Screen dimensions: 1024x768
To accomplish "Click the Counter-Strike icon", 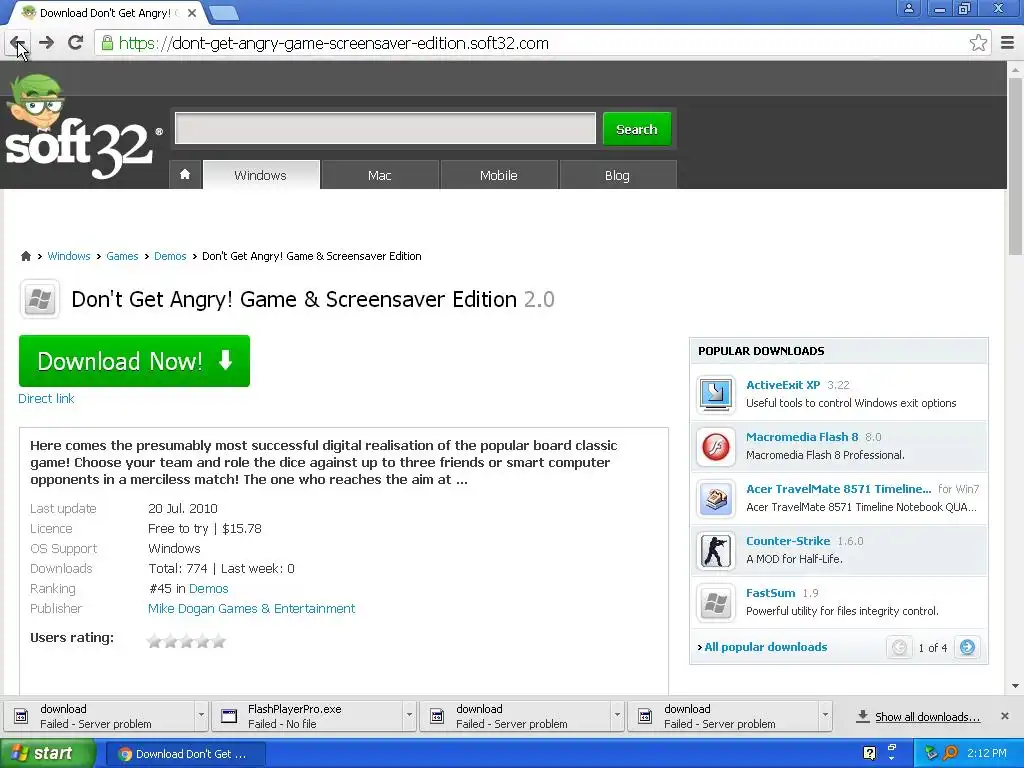I will tap(716, 551).
